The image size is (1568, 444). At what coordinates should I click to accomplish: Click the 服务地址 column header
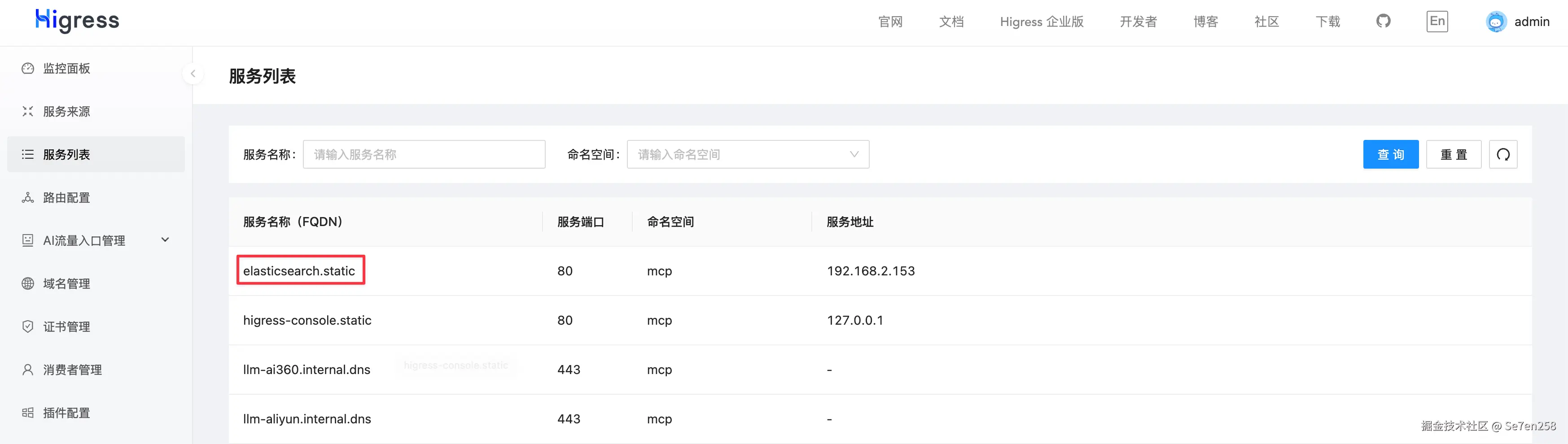(x=850, y=222)
